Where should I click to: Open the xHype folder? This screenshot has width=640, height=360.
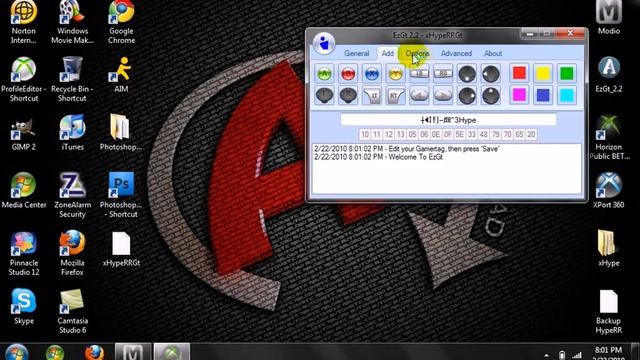point(609,248)
